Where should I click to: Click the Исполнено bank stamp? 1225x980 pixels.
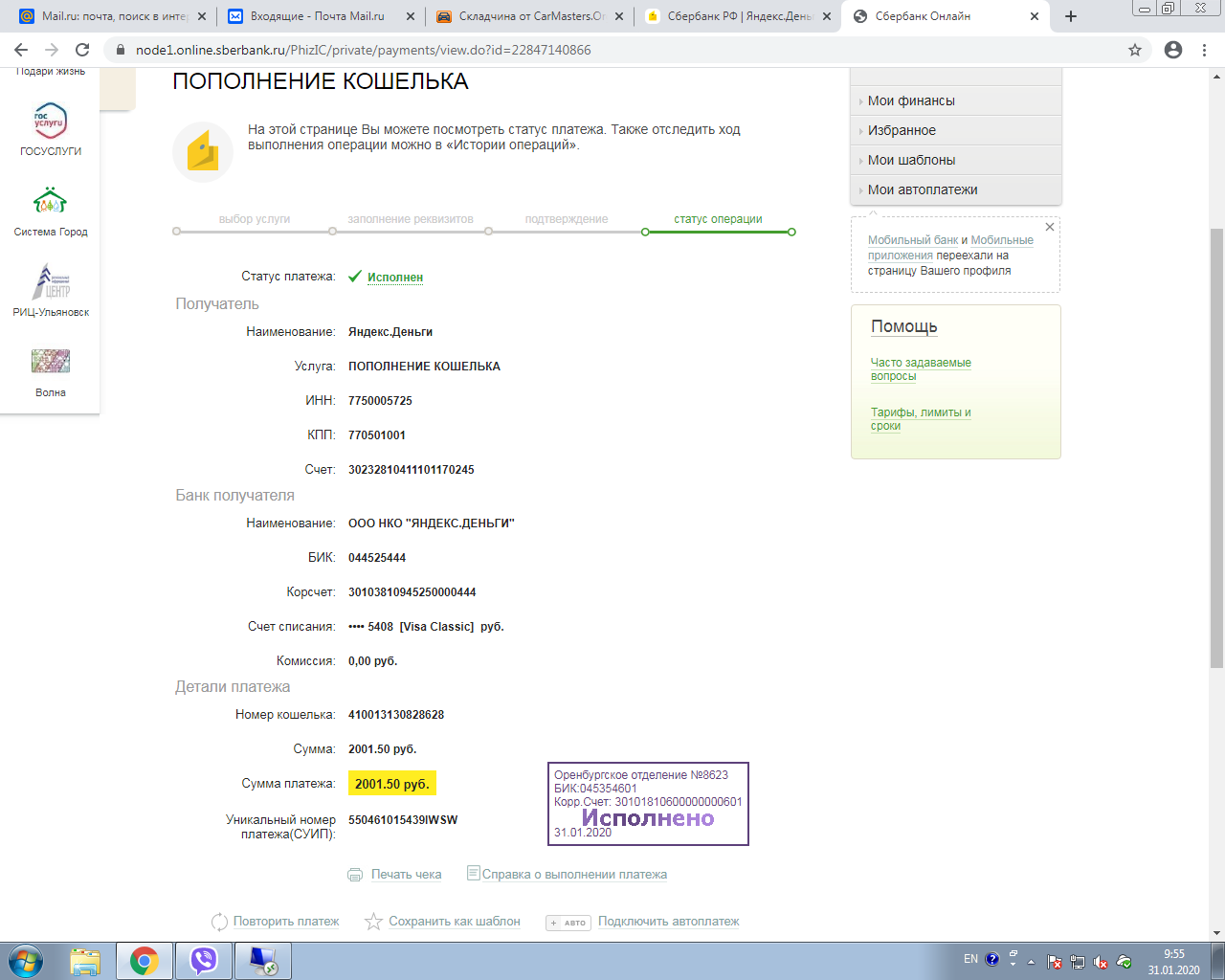648,804
